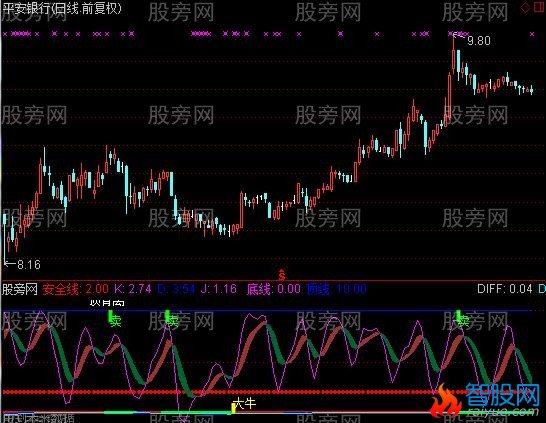Click the J: 1.16 indicator value
The height and width of the screenshot is (423, 546).
click(219, 289)
